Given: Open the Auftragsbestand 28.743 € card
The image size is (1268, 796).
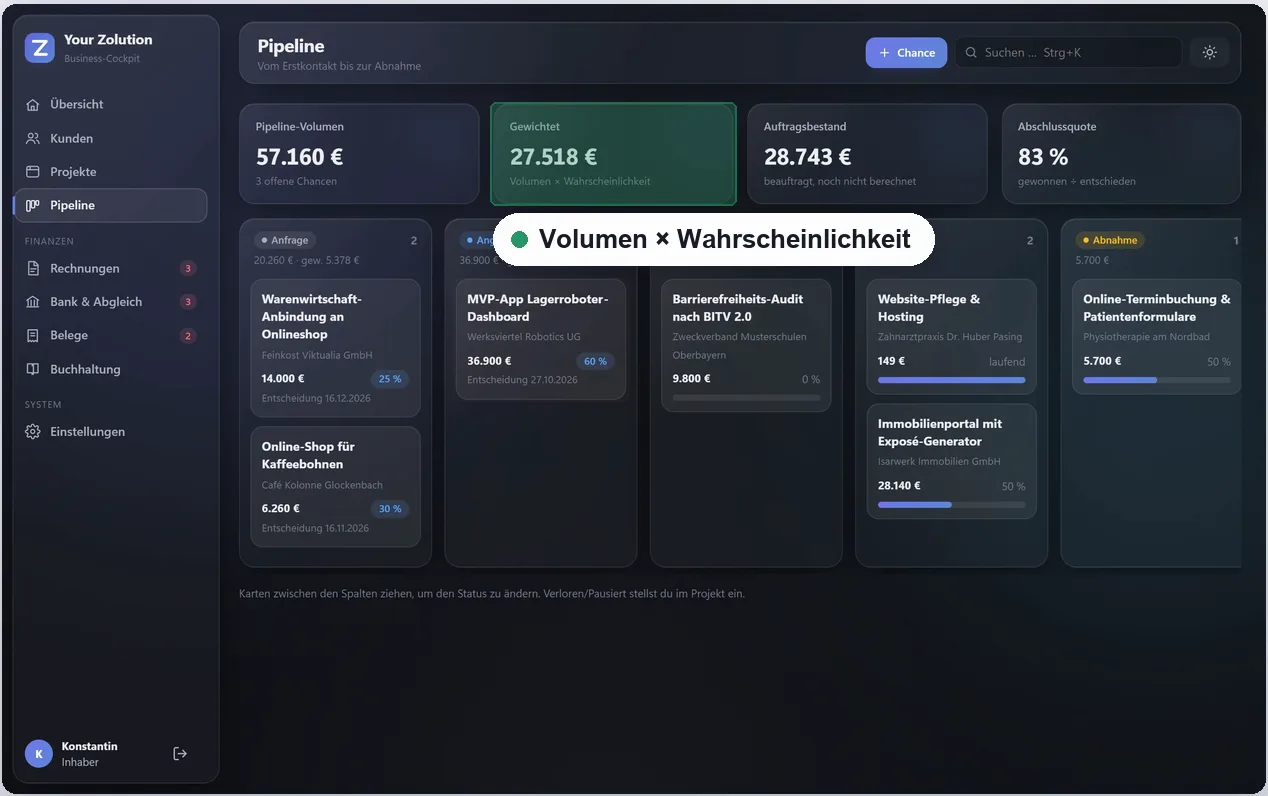Looking at the screenshot, I should (x=869, y=154).
